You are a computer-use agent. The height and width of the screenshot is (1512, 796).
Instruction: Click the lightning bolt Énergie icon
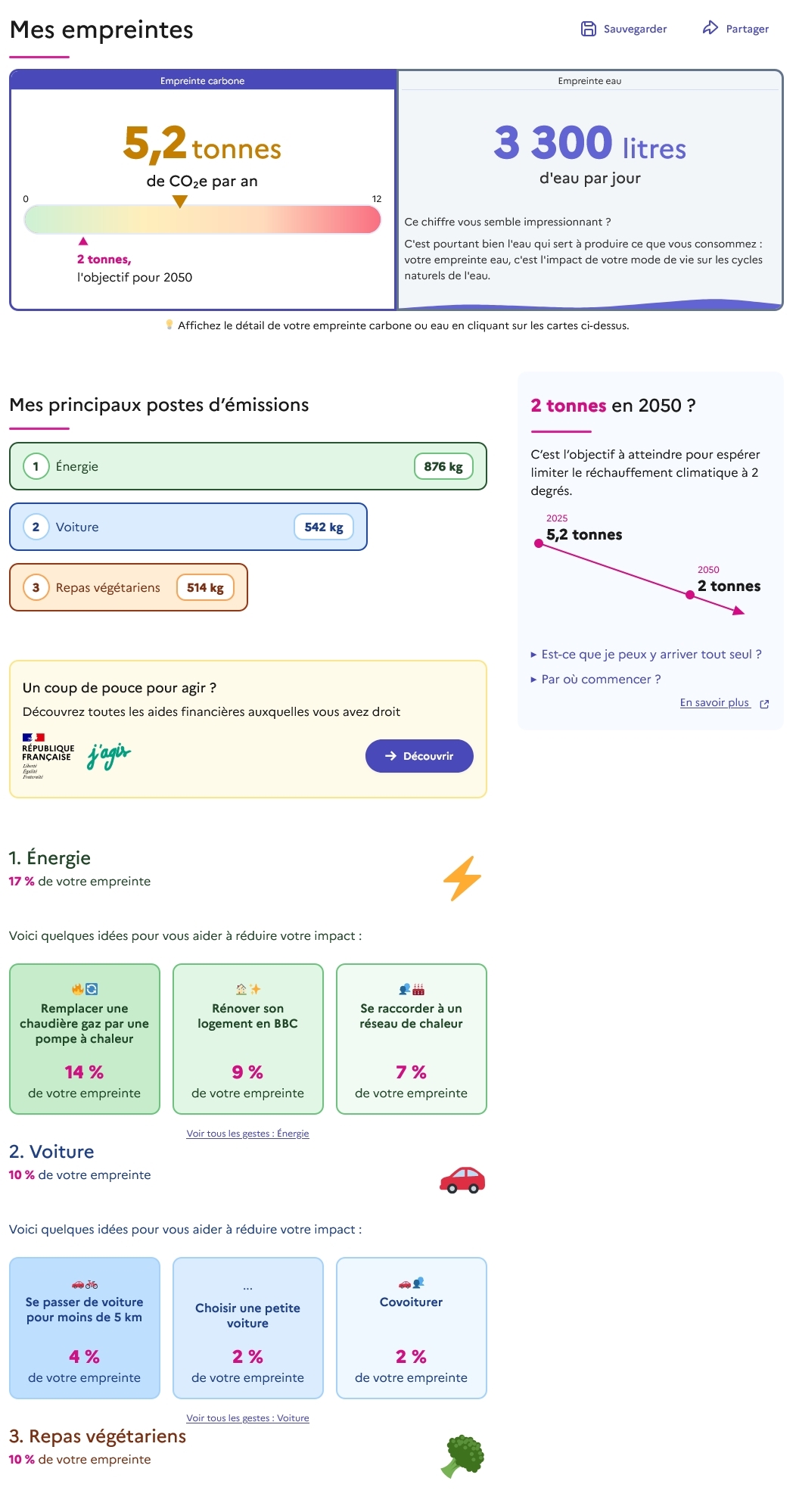pyautogui.click(x=462, y=879)
